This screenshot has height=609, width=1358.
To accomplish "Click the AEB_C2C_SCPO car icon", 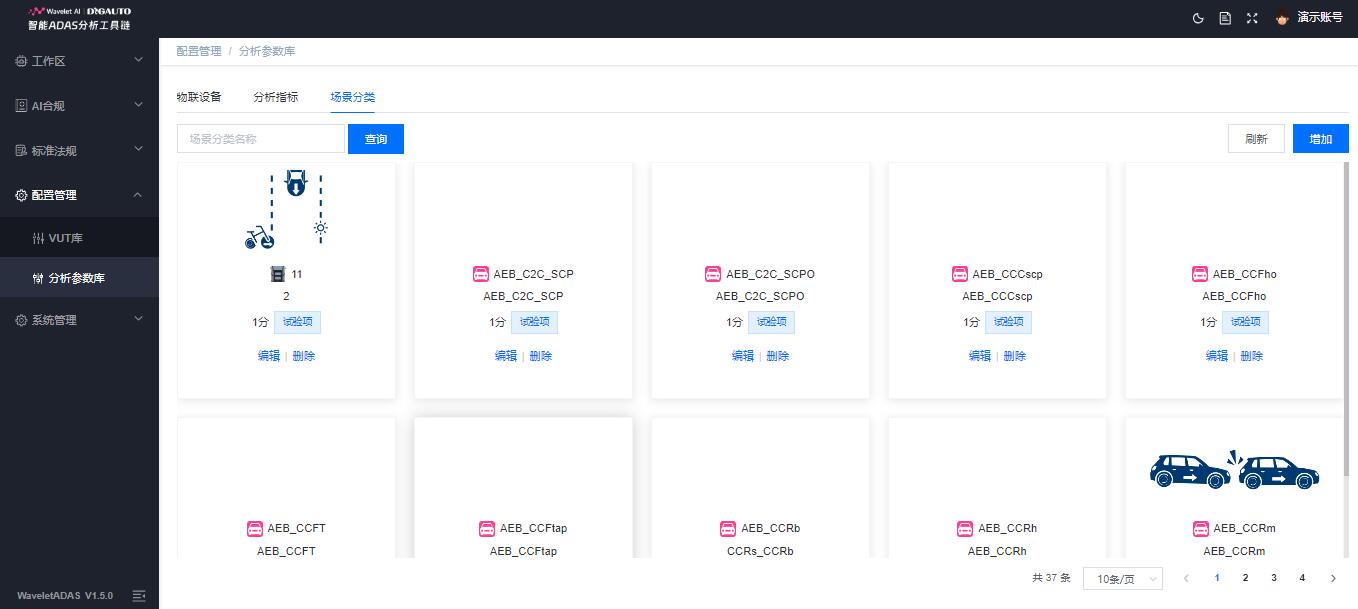I will (713, 274).
